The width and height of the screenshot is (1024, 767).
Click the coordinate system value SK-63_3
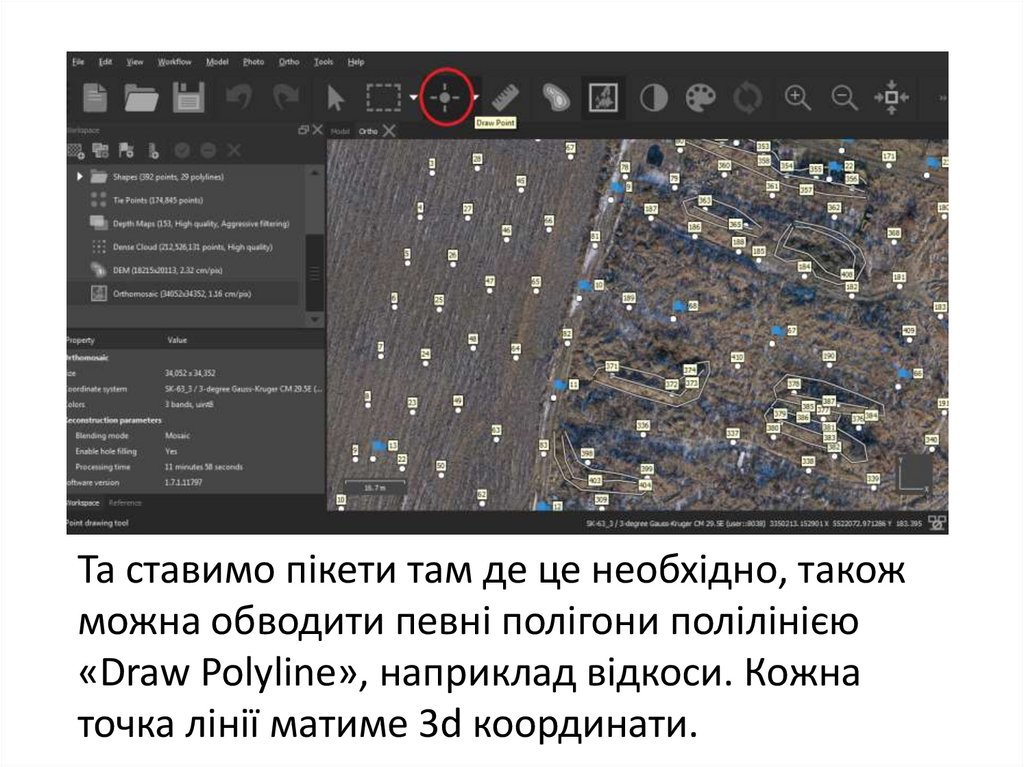[x=243, y=389]
